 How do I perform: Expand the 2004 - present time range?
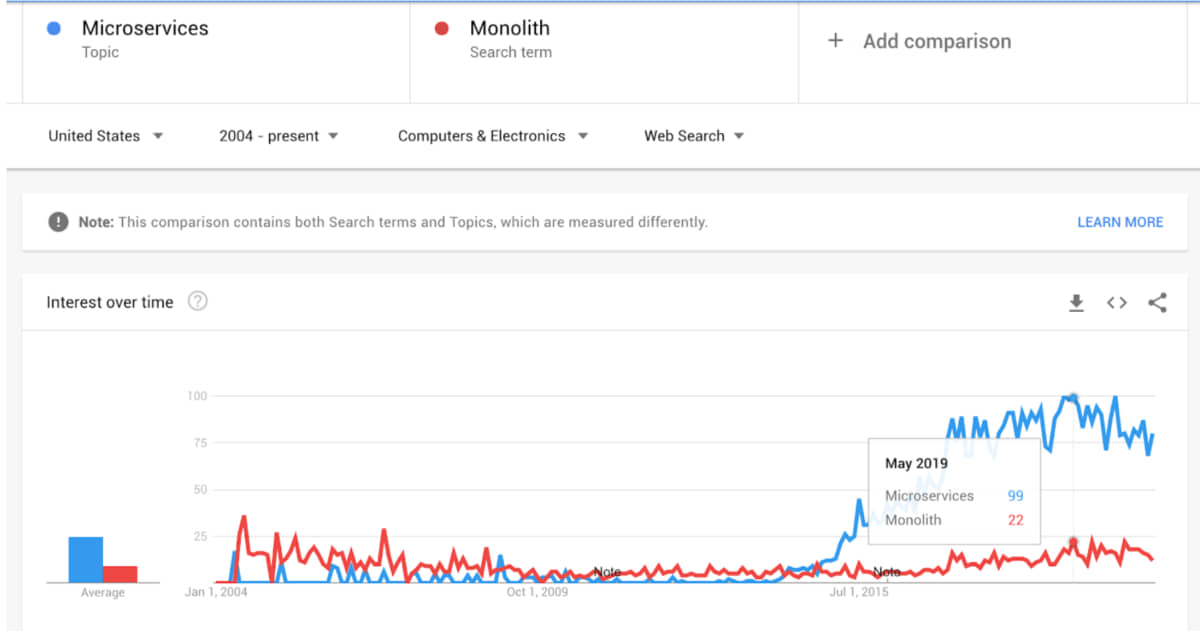(x=279, y=136)
